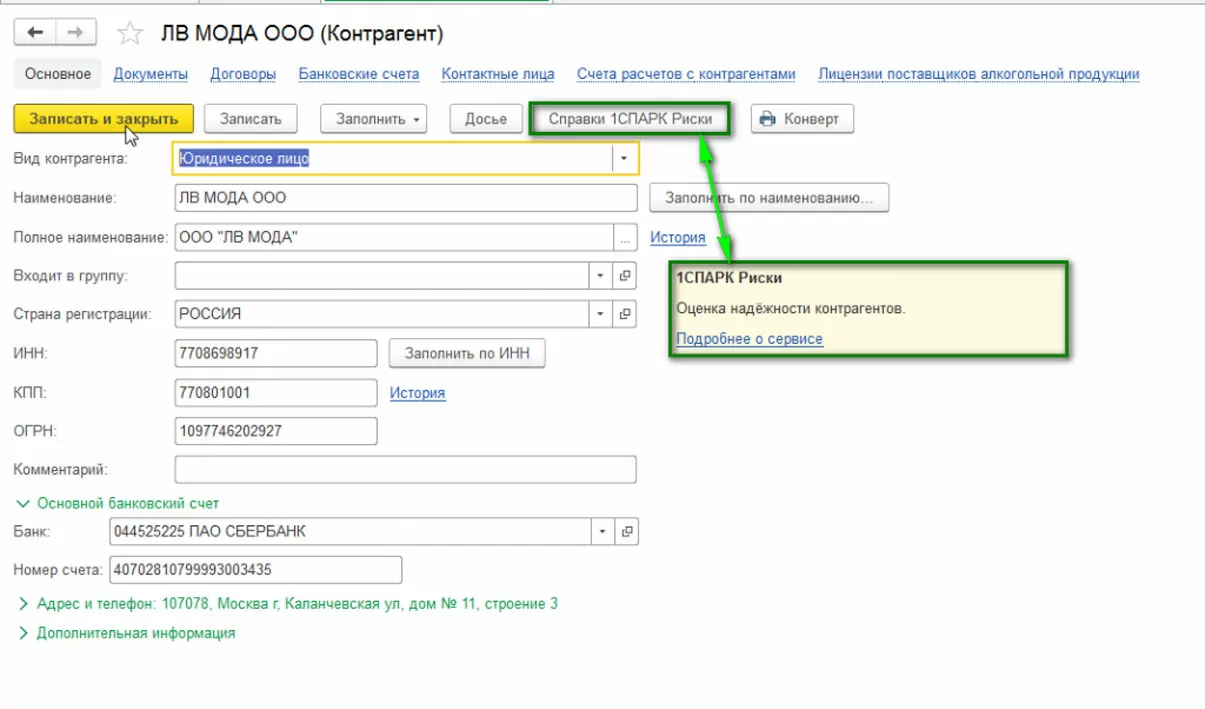Screen dimensions: 1205x709
Task: Open the registration country form icon
Action: (625, 314)
